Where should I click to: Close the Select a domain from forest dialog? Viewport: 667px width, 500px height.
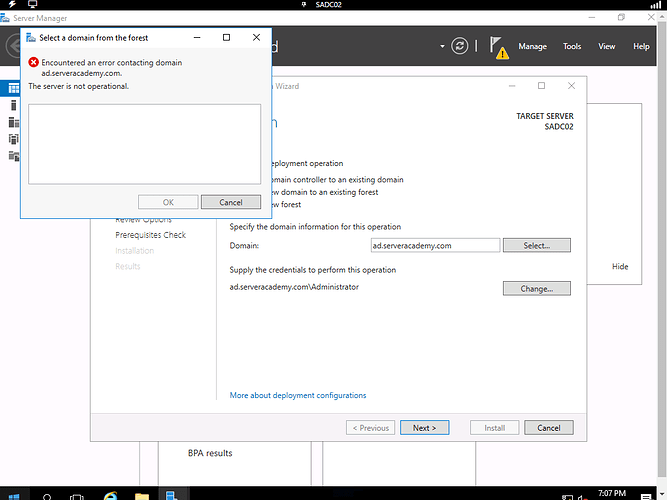pos(256,37)
